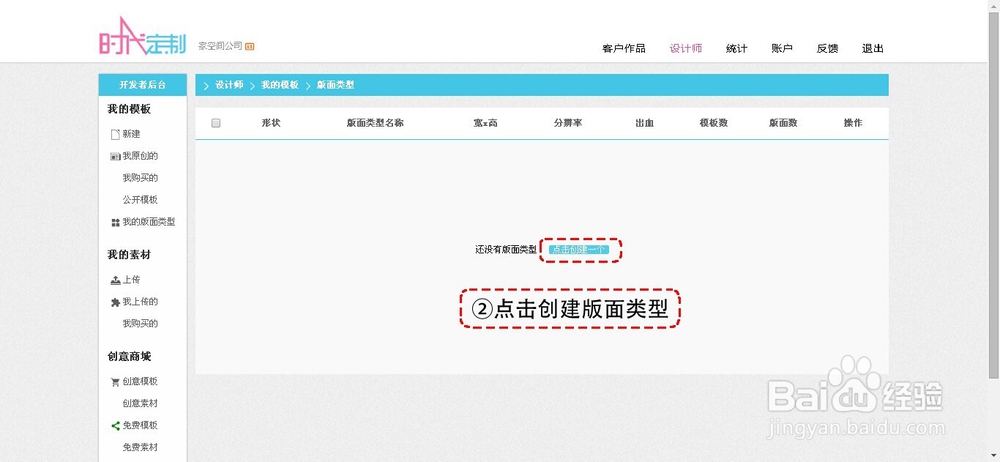The image size is (1000, 462).
Task: Click the 版面类型名称 column header
Action: coord(375,123)
